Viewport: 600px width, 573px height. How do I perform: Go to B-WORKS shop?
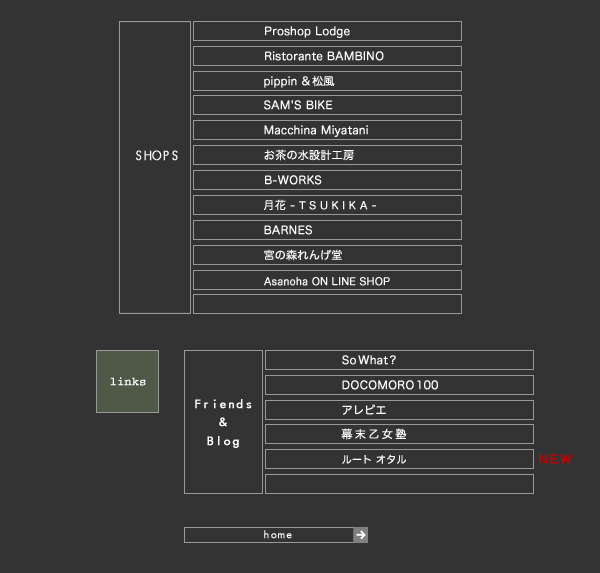click(293, 180)
